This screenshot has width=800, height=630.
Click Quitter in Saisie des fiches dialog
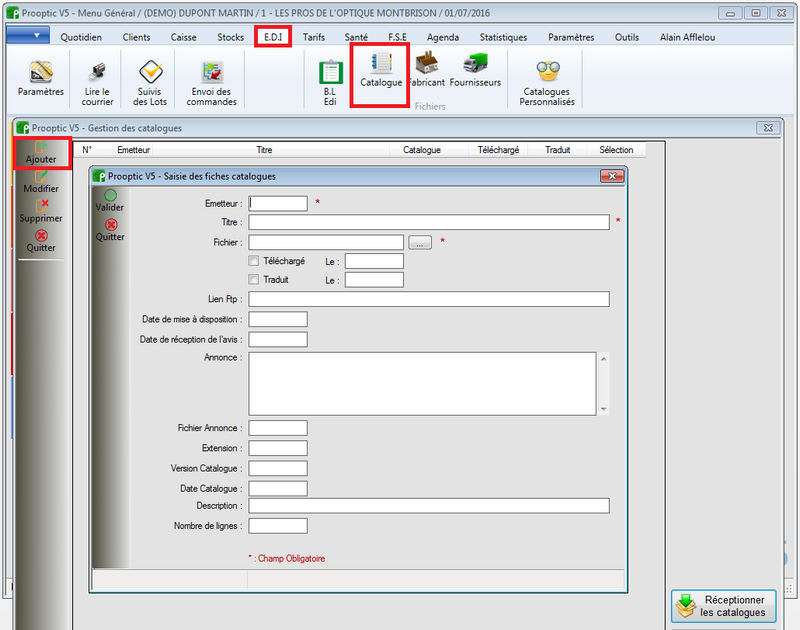pos(110,230)
